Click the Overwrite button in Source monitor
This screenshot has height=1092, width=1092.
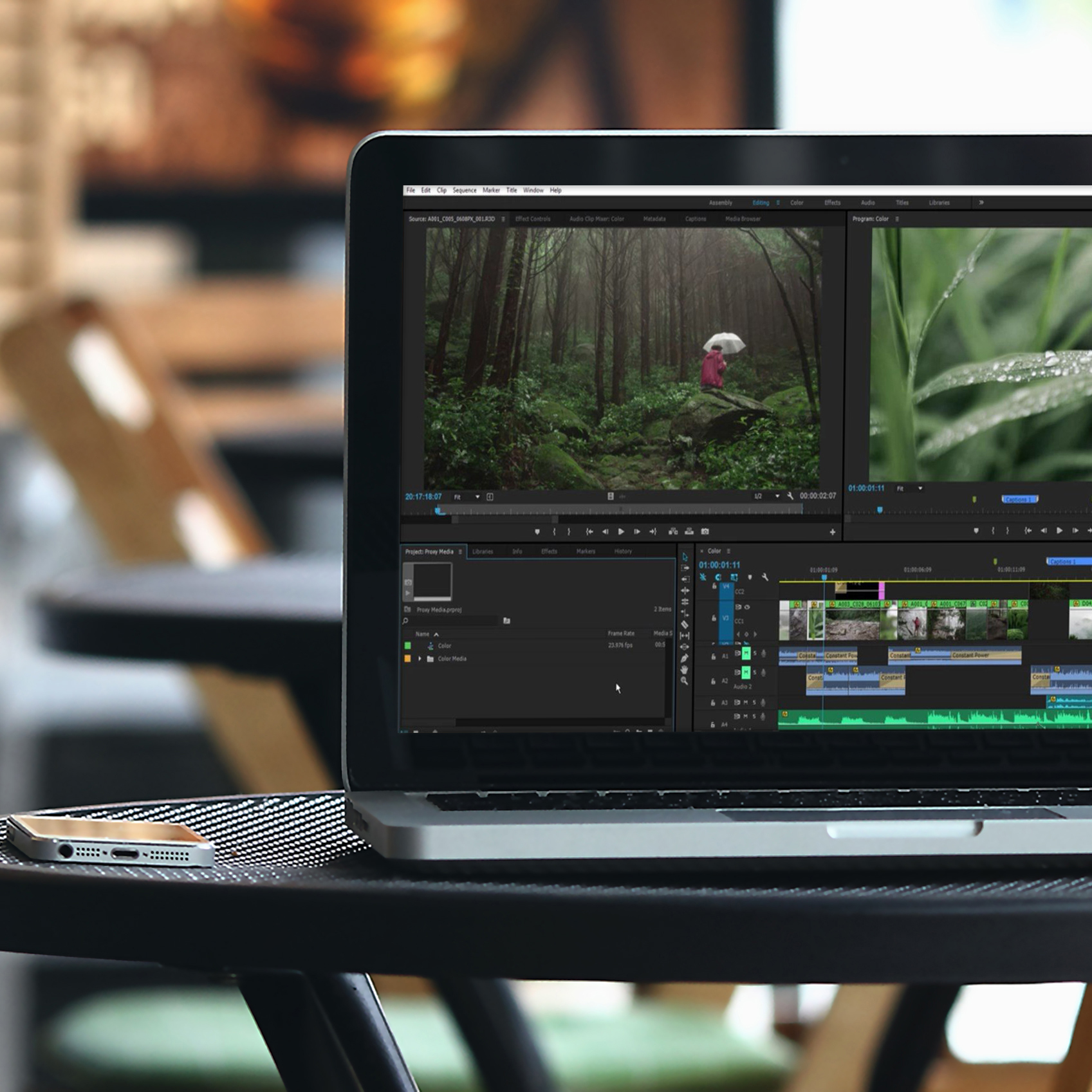689,532
